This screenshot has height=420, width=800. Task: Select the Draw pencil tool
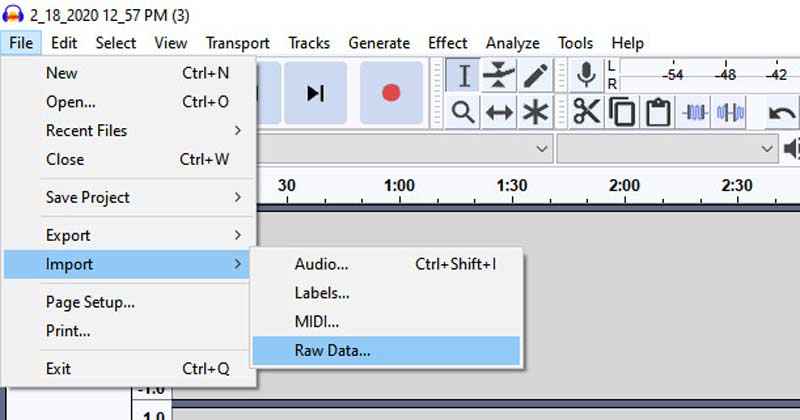click(x=536, y=75)
